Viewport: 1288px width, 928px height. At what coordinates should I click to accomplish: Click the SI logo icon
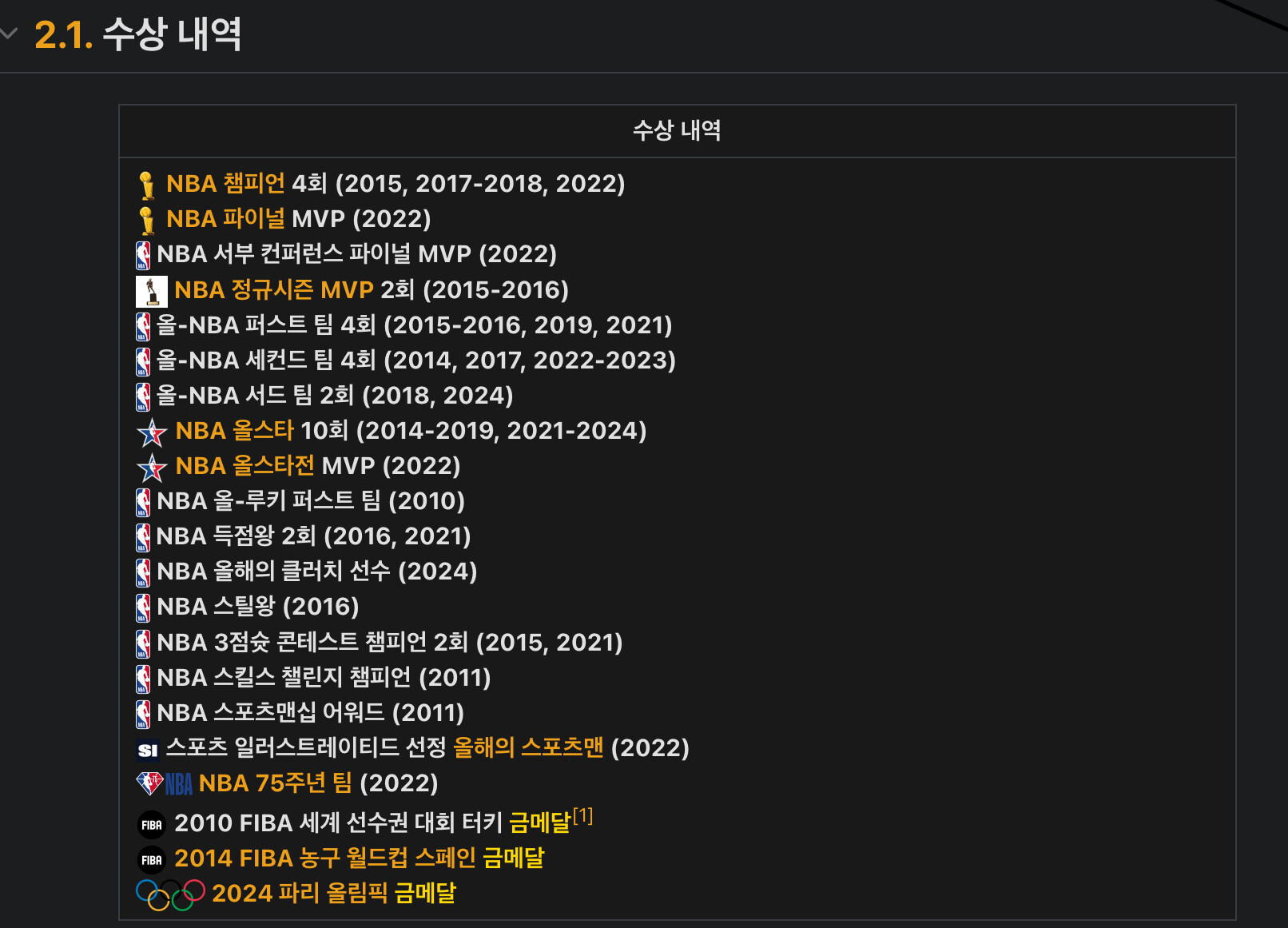148,750
